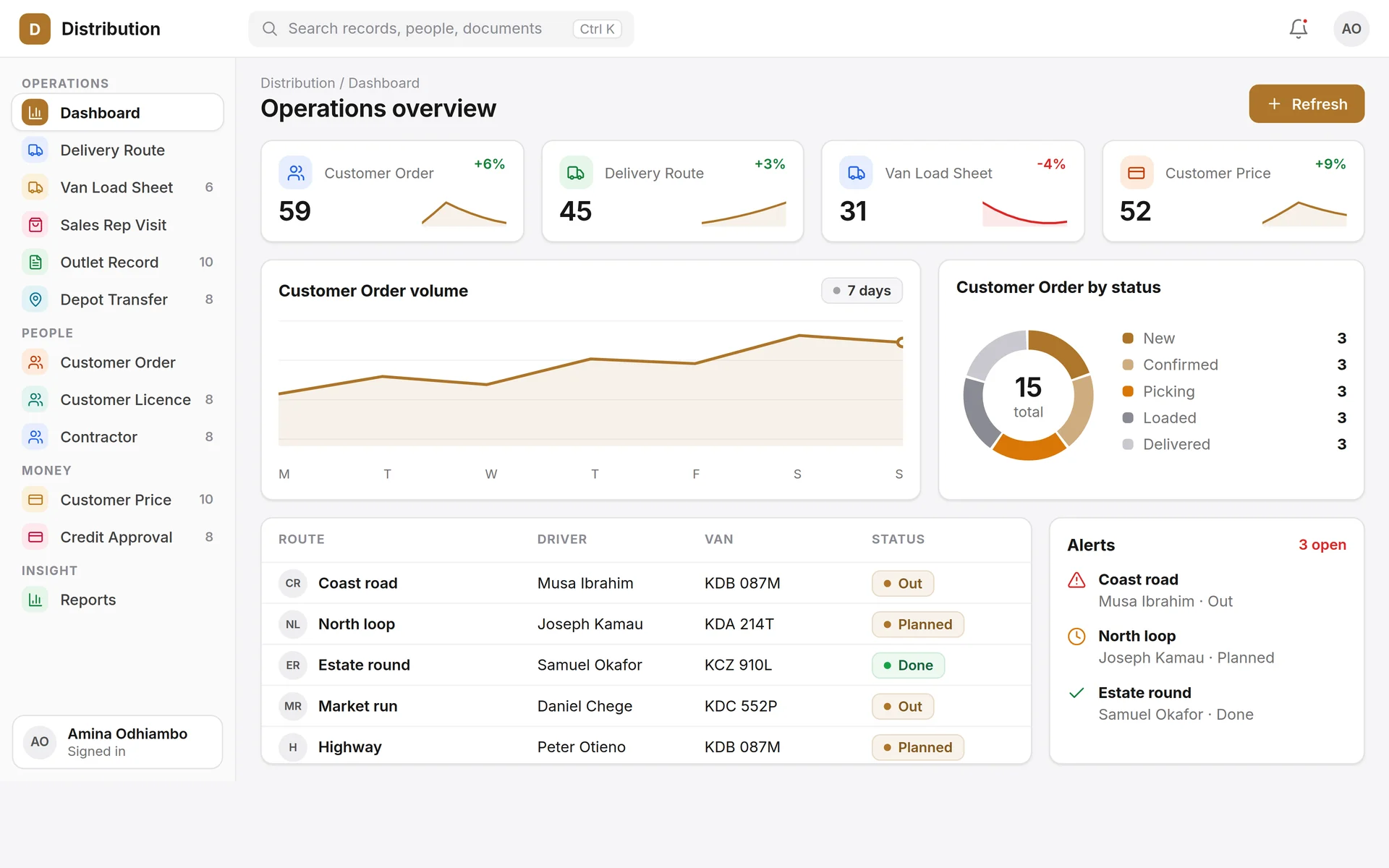The width and height of the screenshot is (1389, 868).
Task: Click van KCZ 910L in table
Action: pyautogui.click(x=738, y=665)
